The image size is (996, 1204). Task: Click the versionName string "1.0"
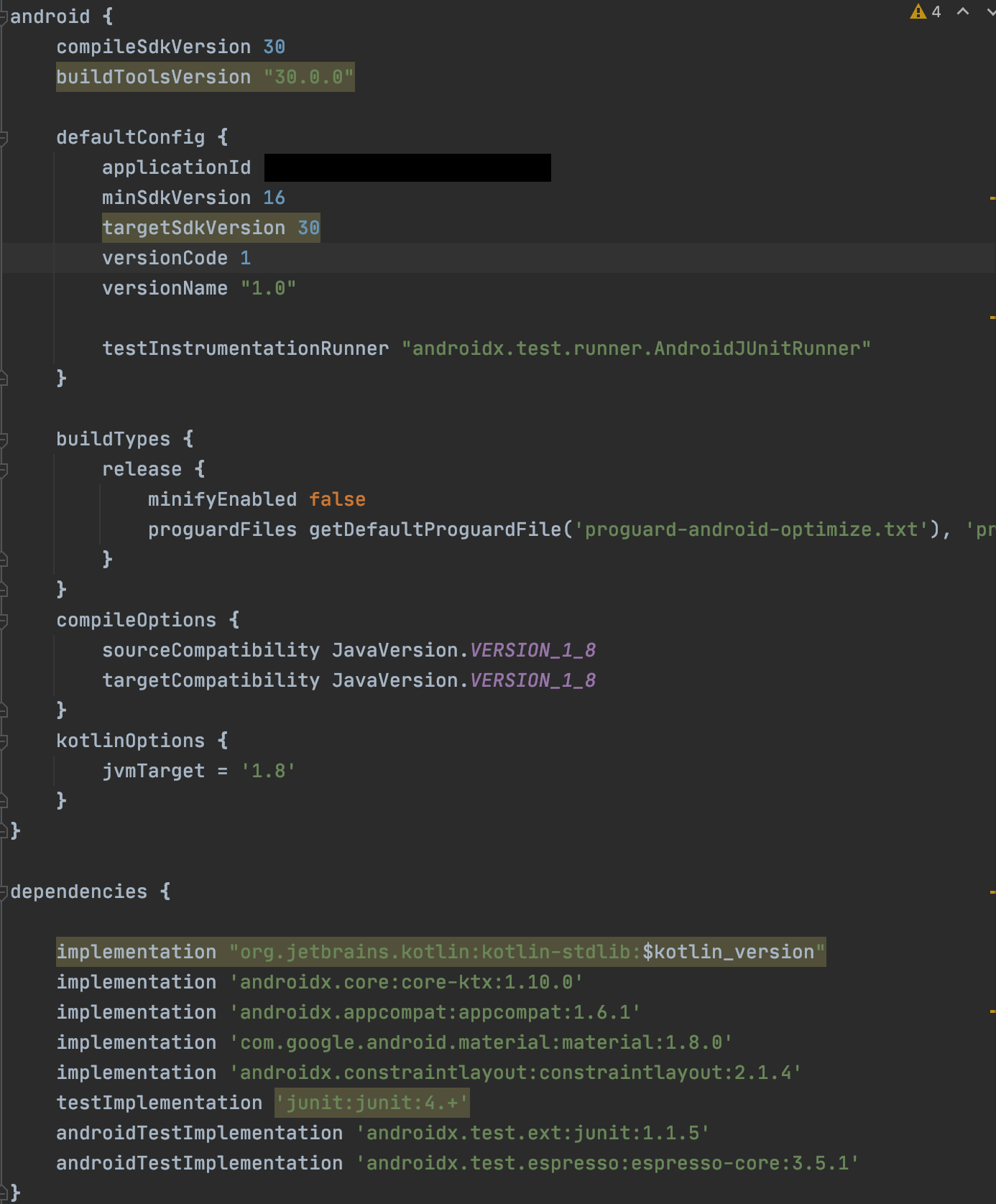[269, 288]
